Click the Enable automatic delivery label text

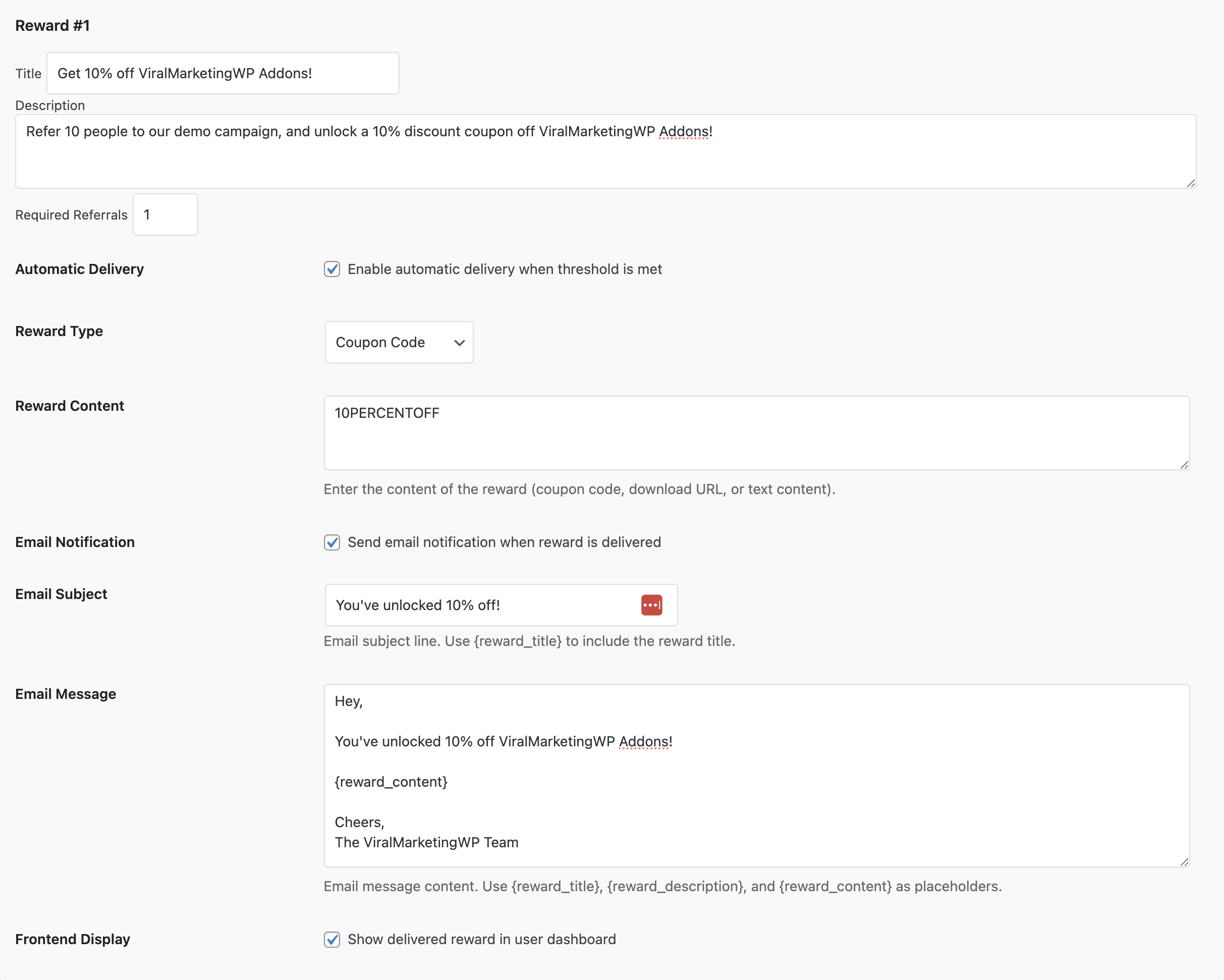click(504, 269)
